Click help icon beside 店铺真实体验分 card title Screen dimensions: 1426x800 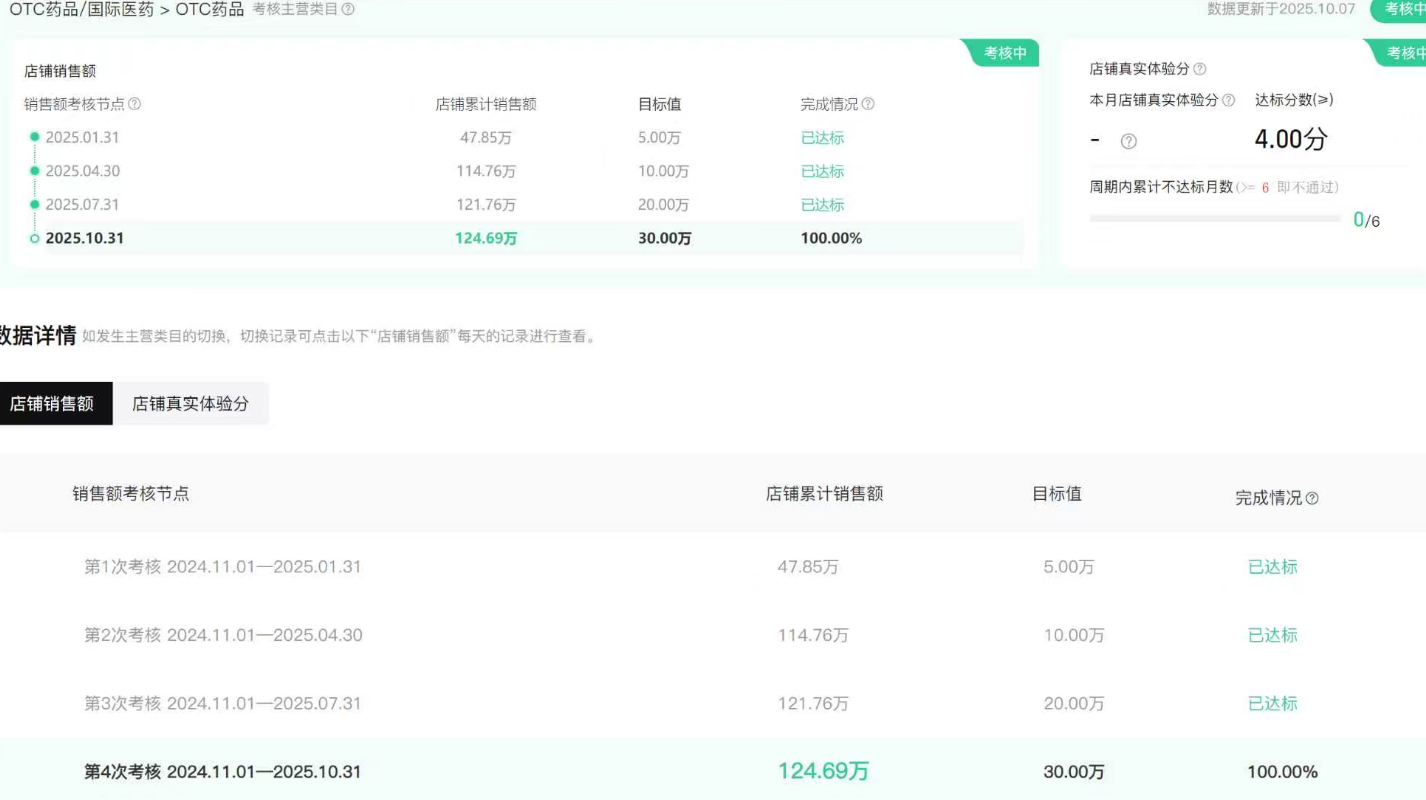pos(1200,69)
